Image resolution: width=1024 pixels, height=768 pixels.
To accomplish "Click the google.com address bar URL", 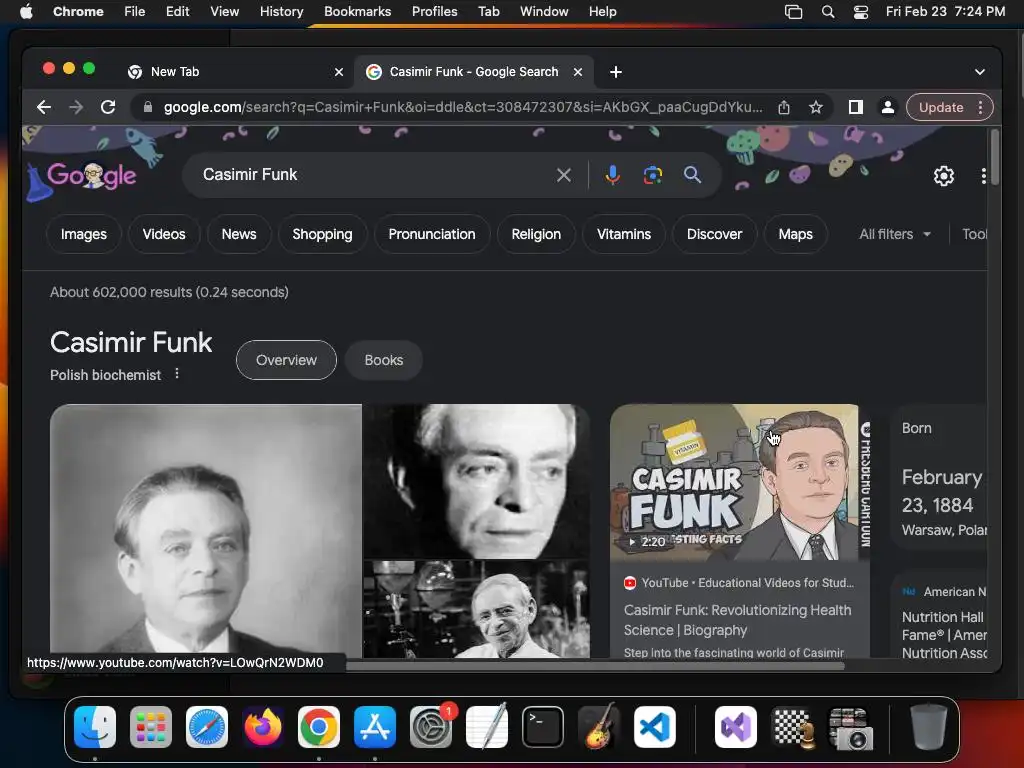I will pyautogui.click(x=462, y=107).
